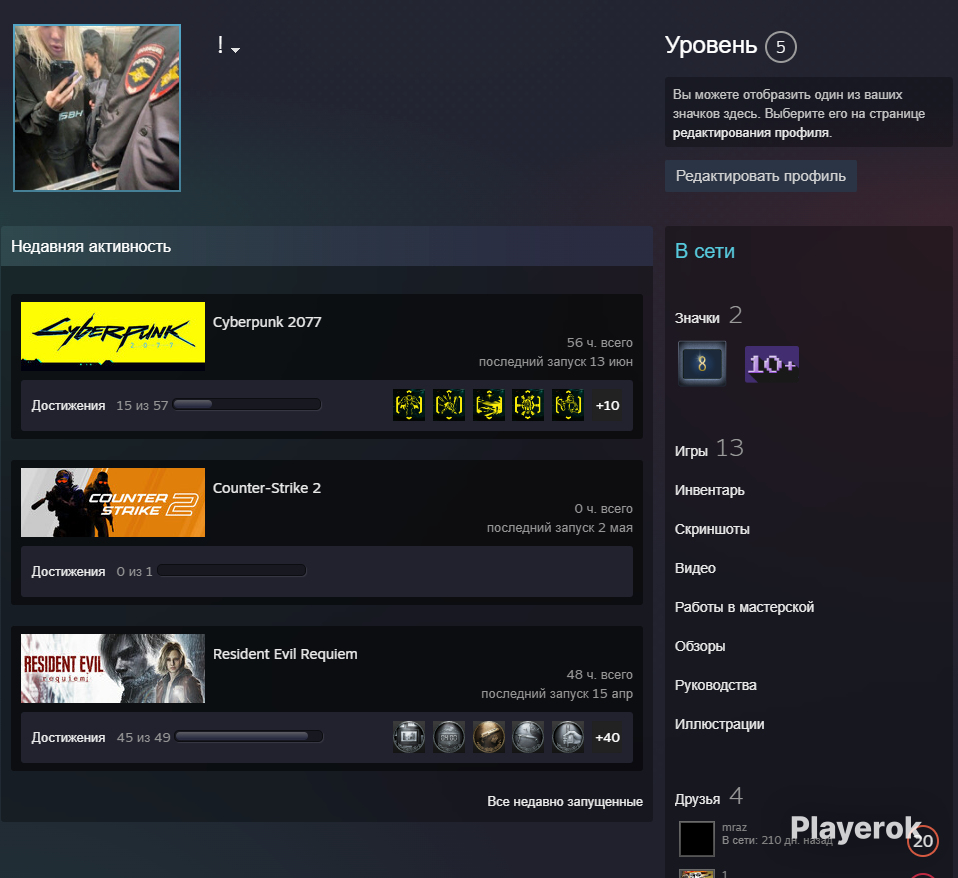
Task: Open the Значки badges section
Action: click(x=708, y=316)
